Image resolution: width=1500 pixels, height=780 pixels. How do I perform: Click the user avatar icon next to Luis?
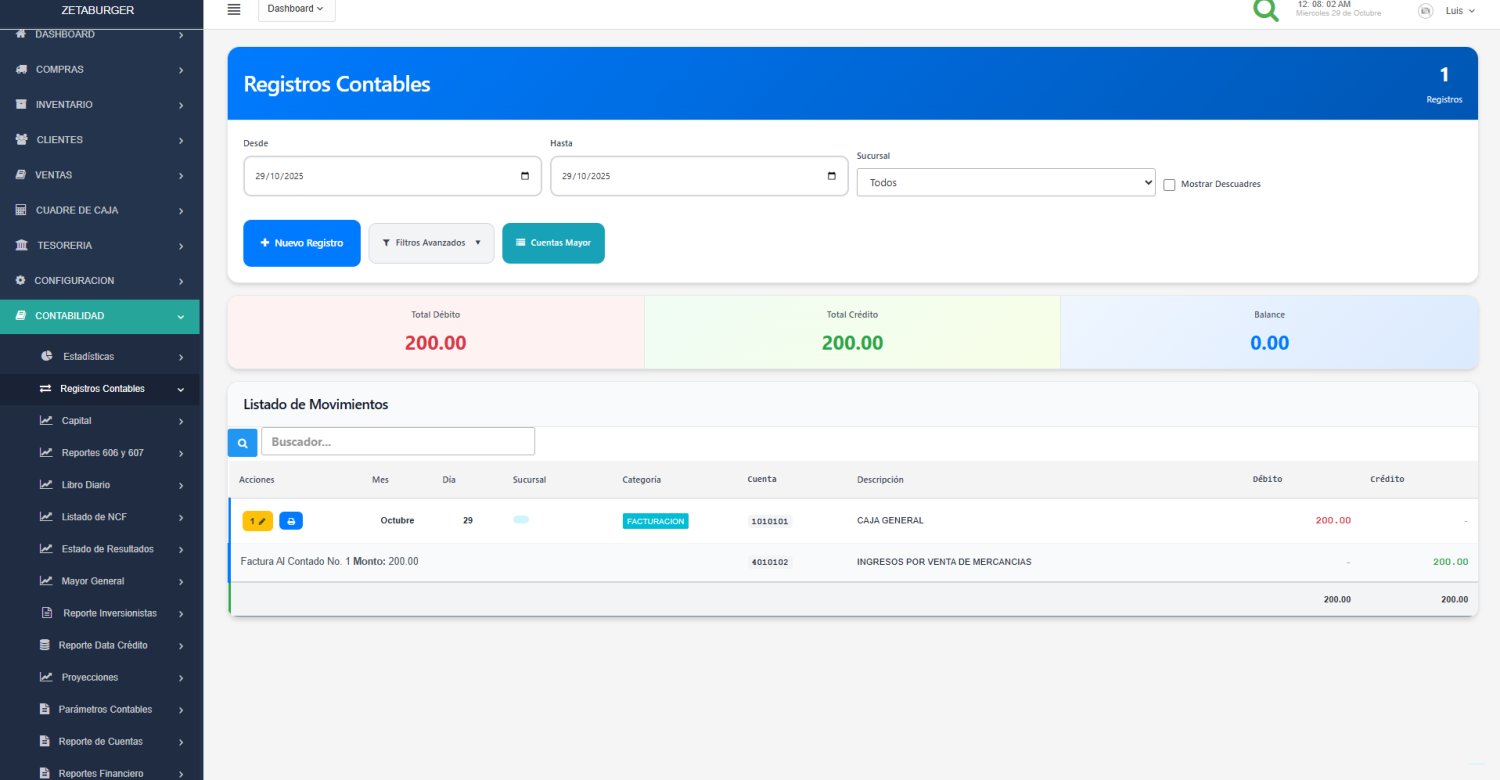1425,10
